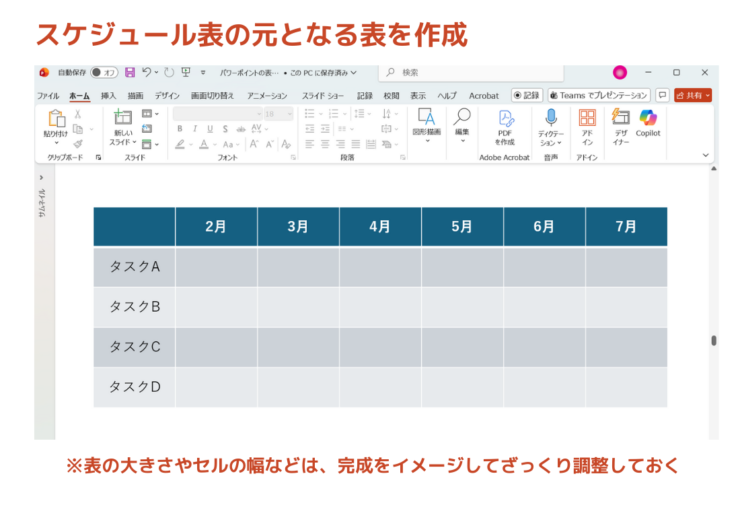Screen dimensions: 740x505
Task: Align text left icon
Action: point(309,144)
